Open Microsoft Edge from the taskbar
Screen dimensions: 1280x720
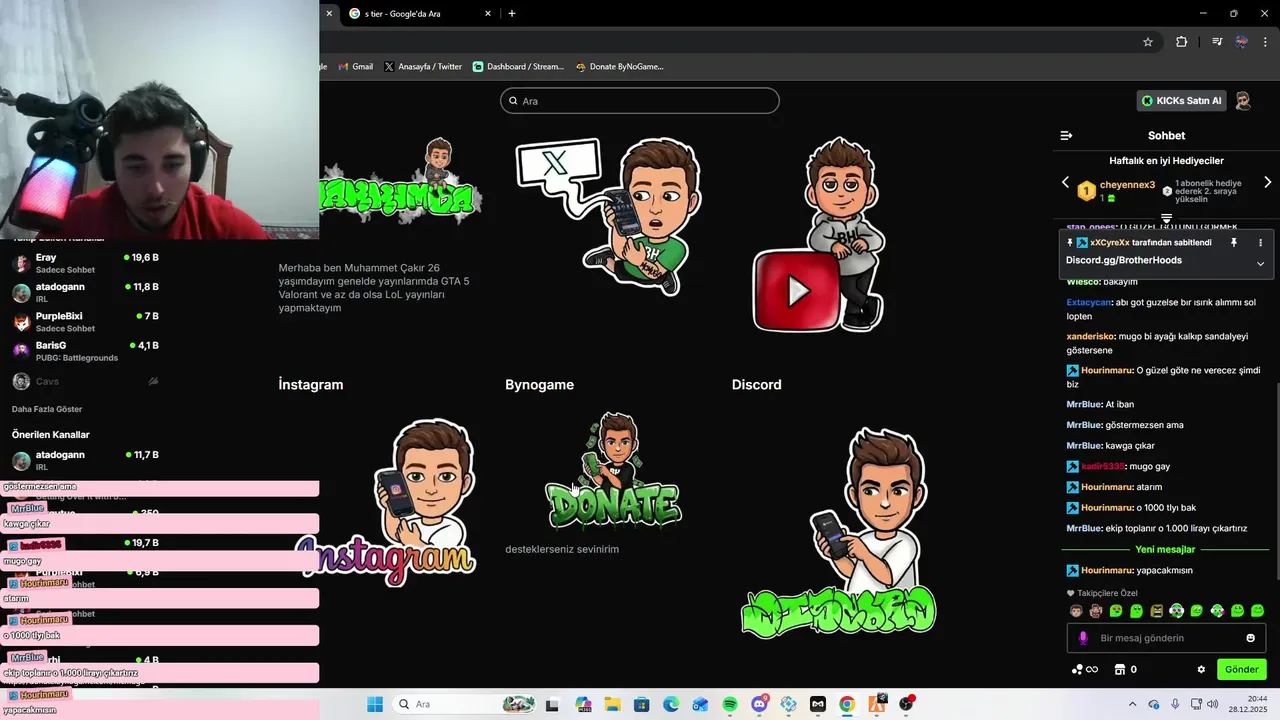click(671, 704)
